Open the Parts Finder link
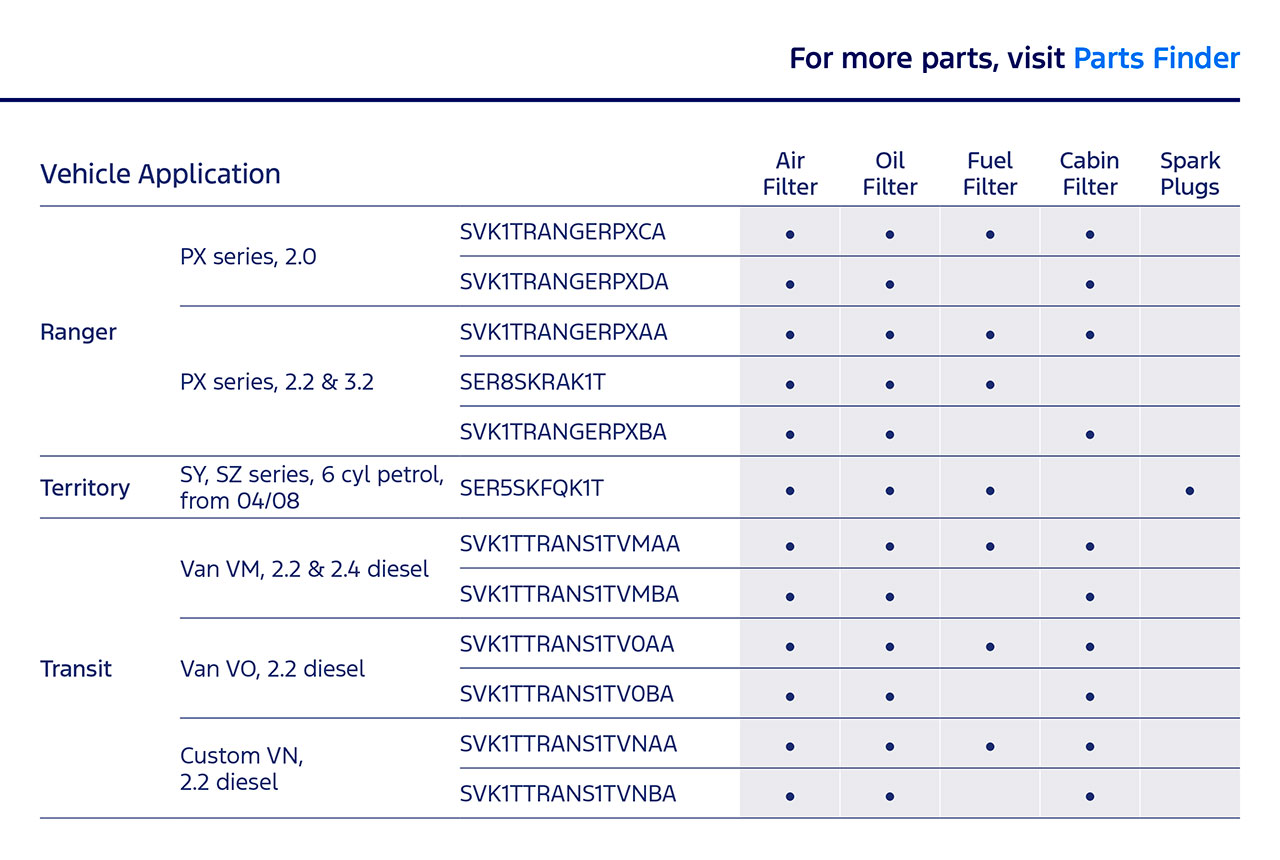This screenshot has width=1280, height=860. click(1156, 58)
